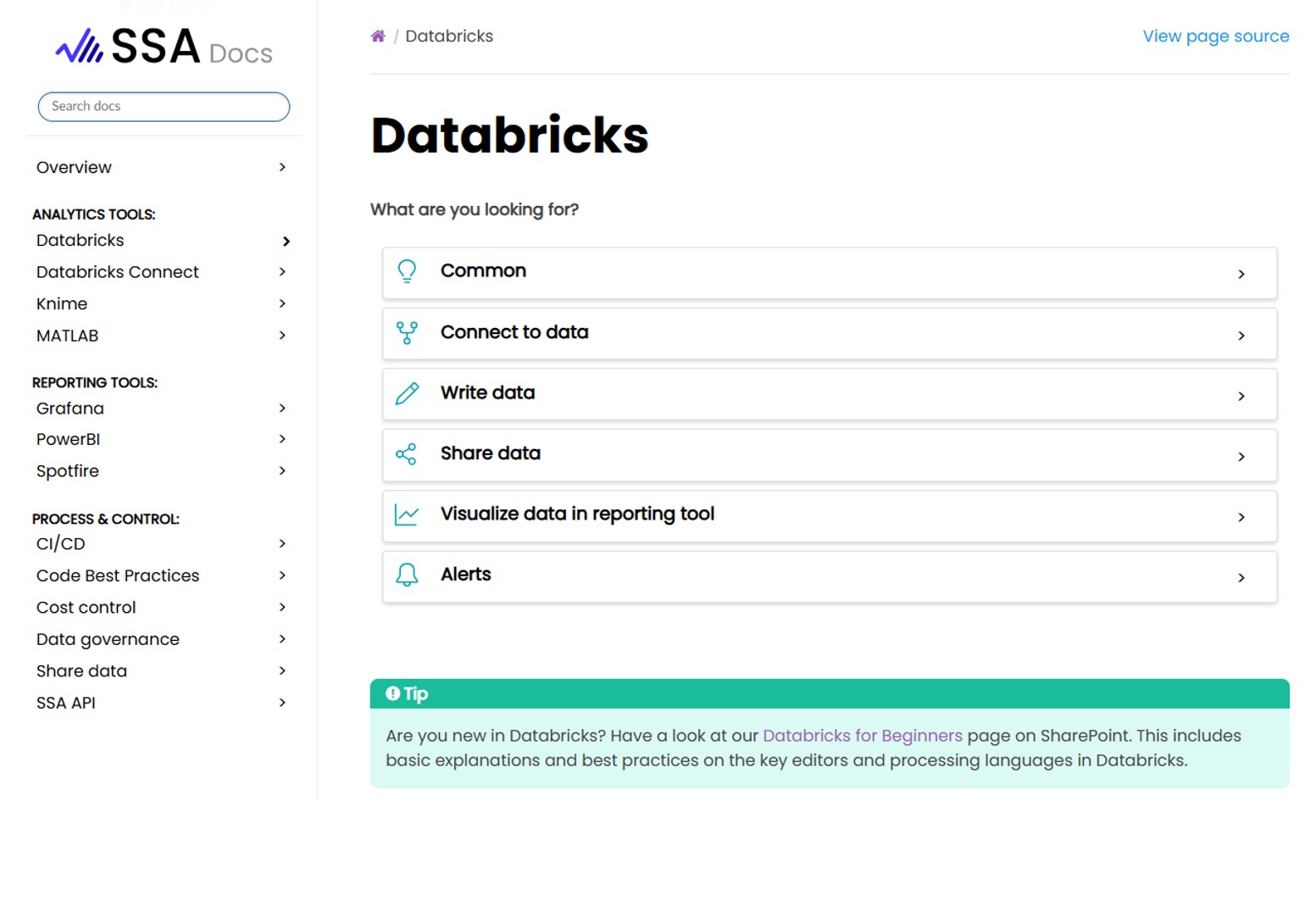Open the Alerts card
This screenshot has width=1316, height=912.
(830, 576)
